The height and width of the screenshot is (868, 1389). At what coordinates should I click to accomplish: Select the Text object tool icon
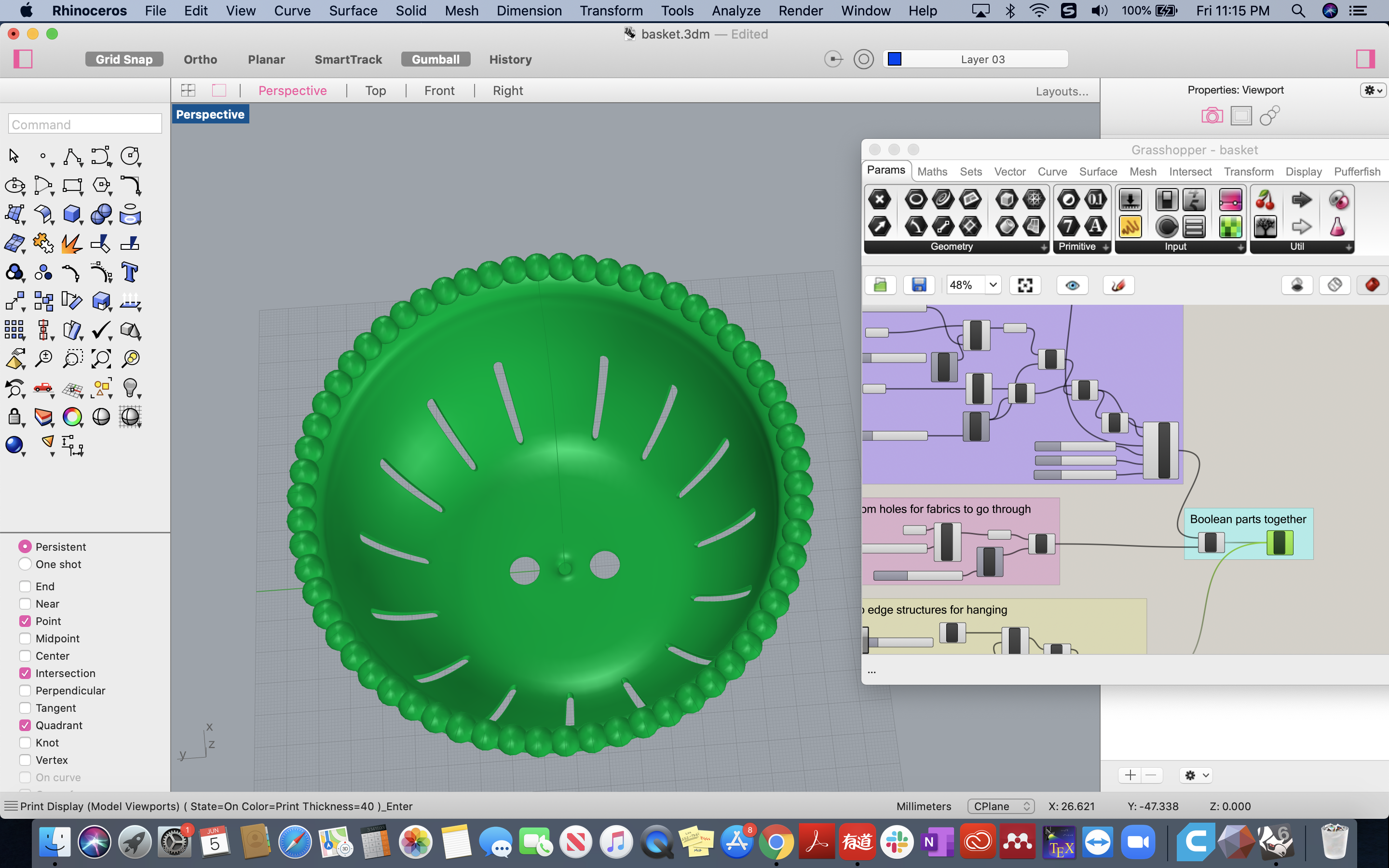pos(130,272)
